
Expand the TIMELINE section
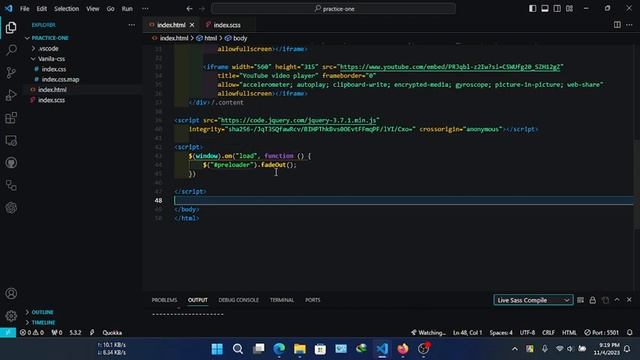click(x=43, y=322)
